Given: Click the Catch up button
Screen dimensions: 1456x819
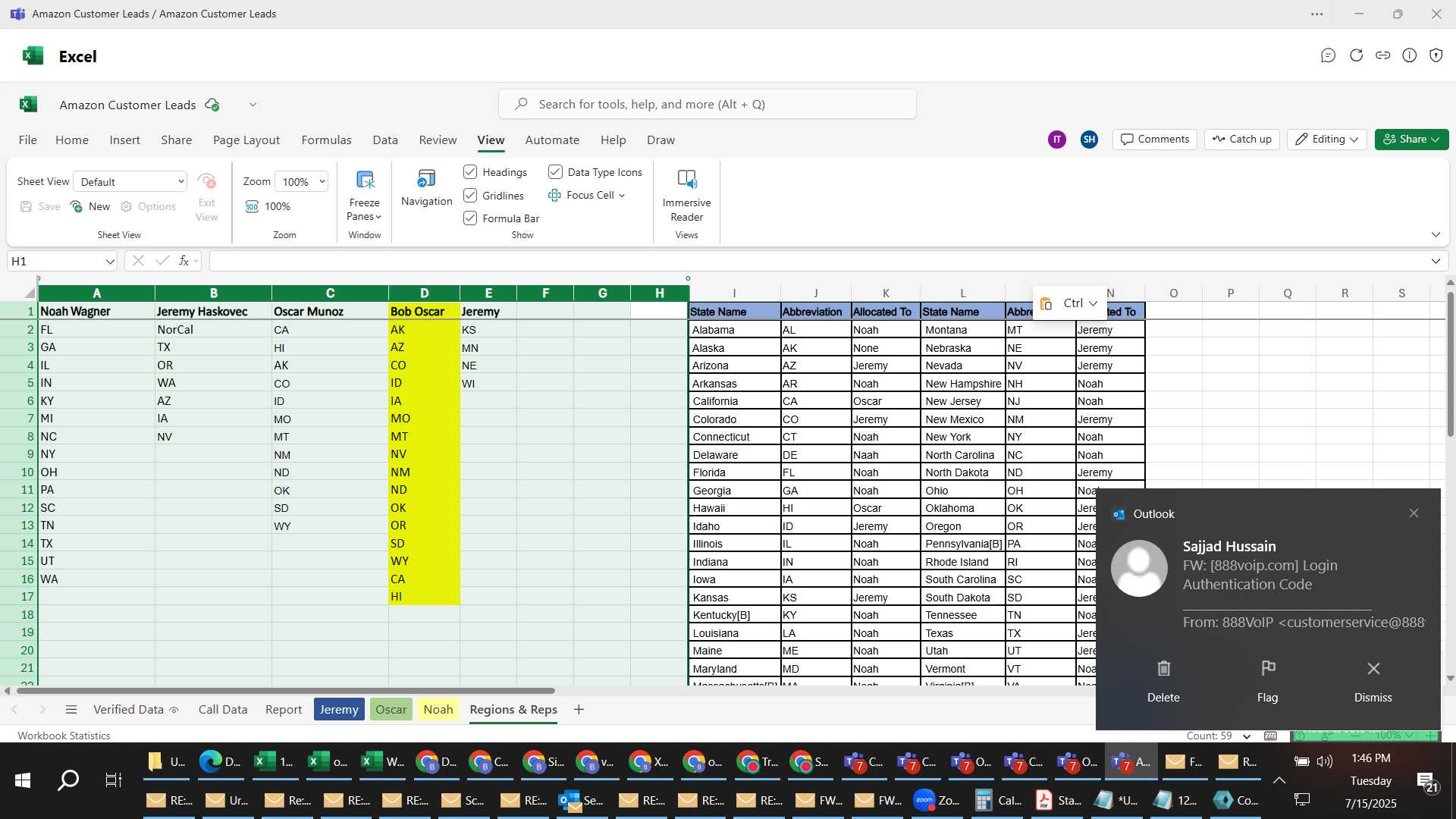Looking at the screenshot, I should point(1241,140).
